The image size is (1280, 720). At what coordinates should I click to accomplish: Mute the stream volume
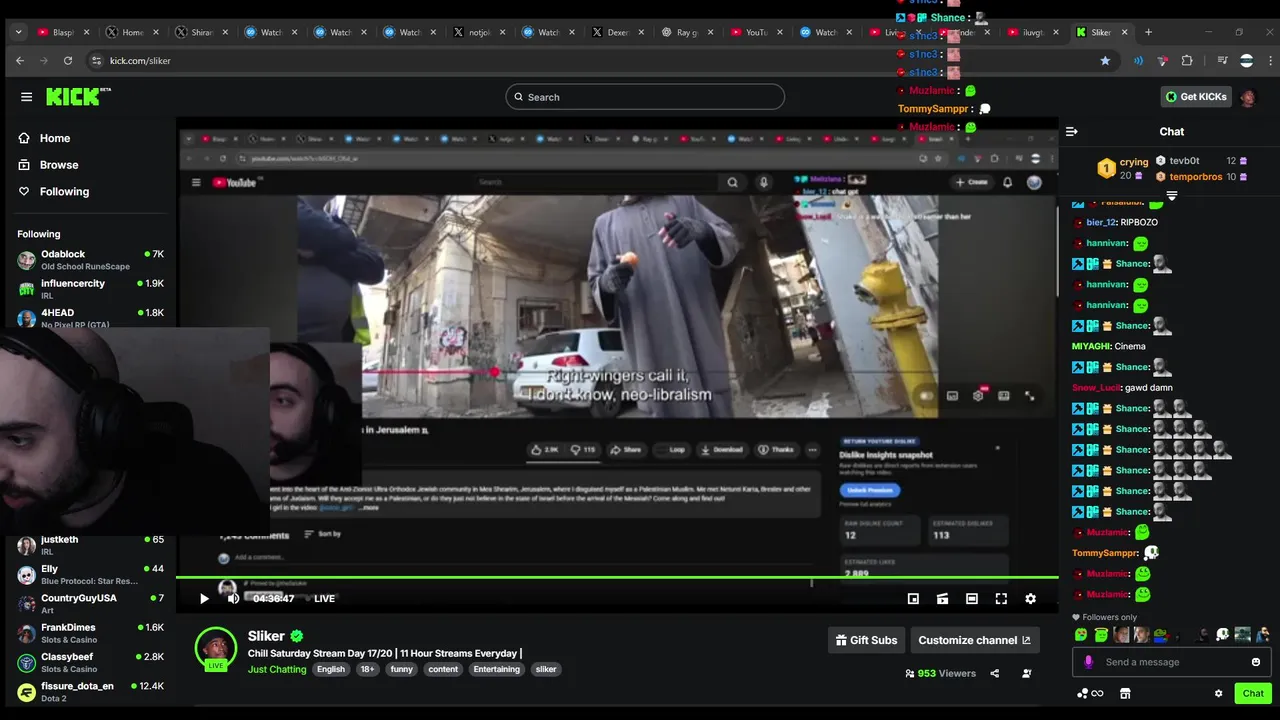pos(233,599)
